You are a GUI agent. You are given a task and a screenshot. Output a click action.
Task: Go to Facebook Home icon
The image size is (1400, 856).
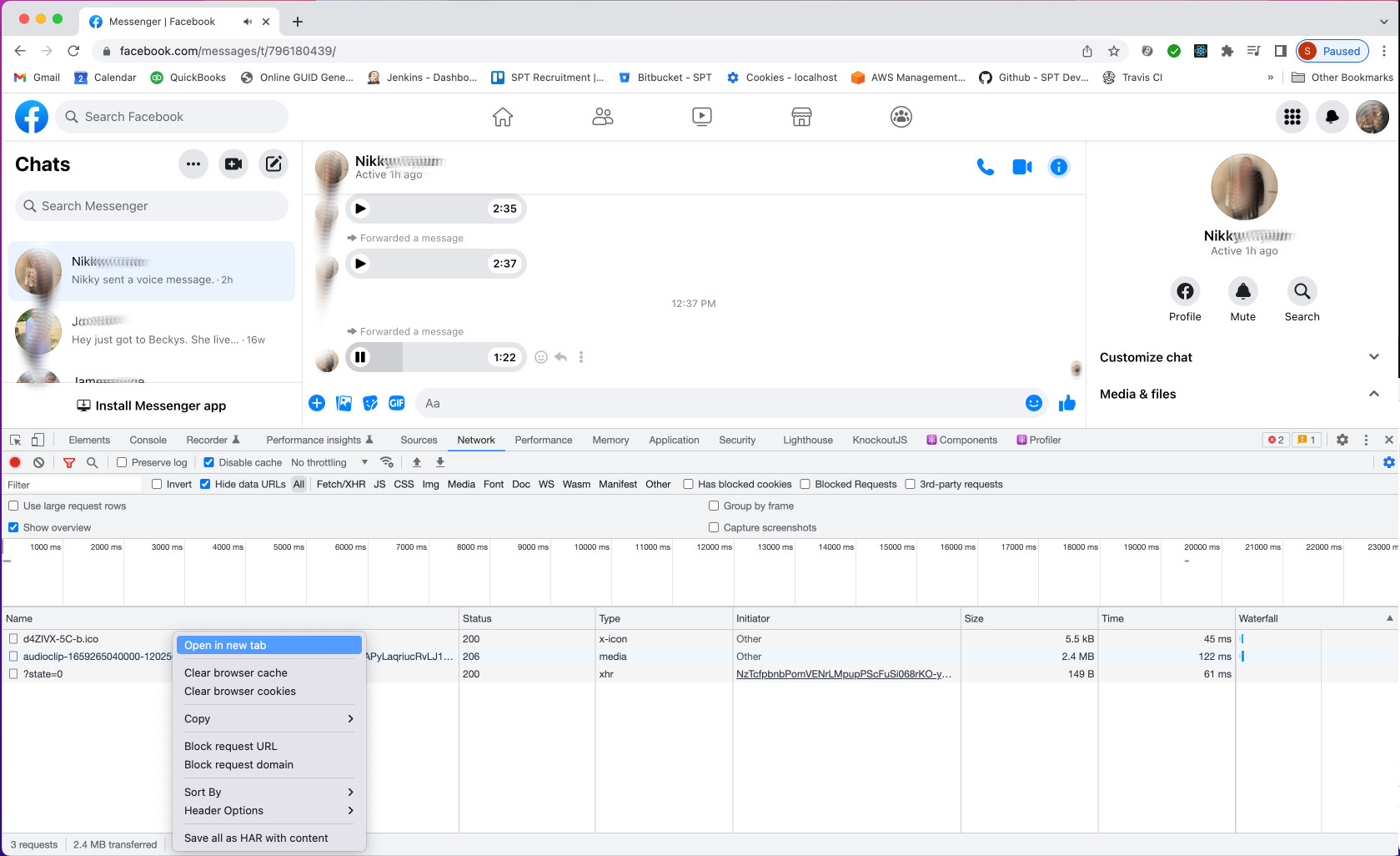pyautogui.click(x=503, y=117)
